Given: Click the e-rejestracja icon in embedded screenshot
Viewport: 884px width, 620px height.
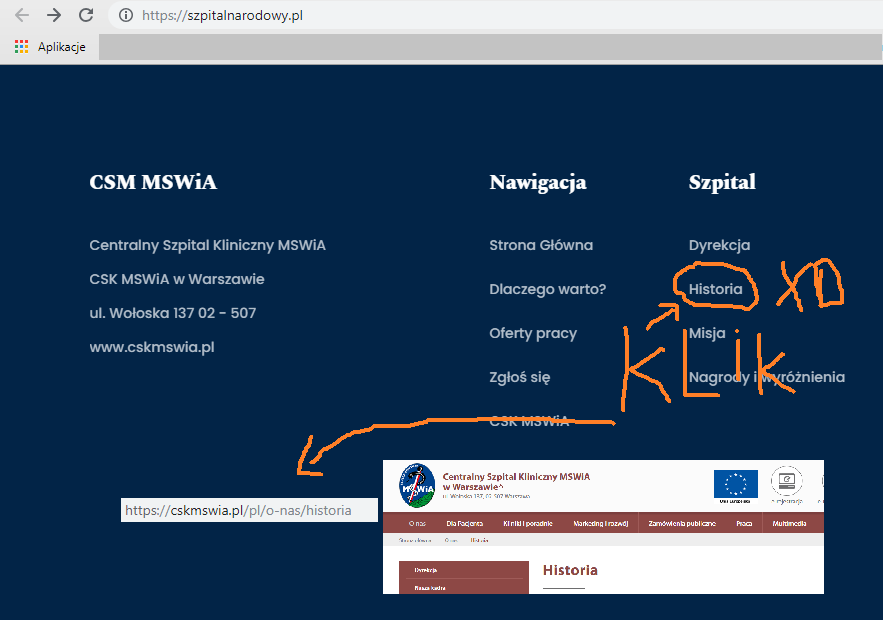Looking at the screenshot, I should [x=786, y=482].
